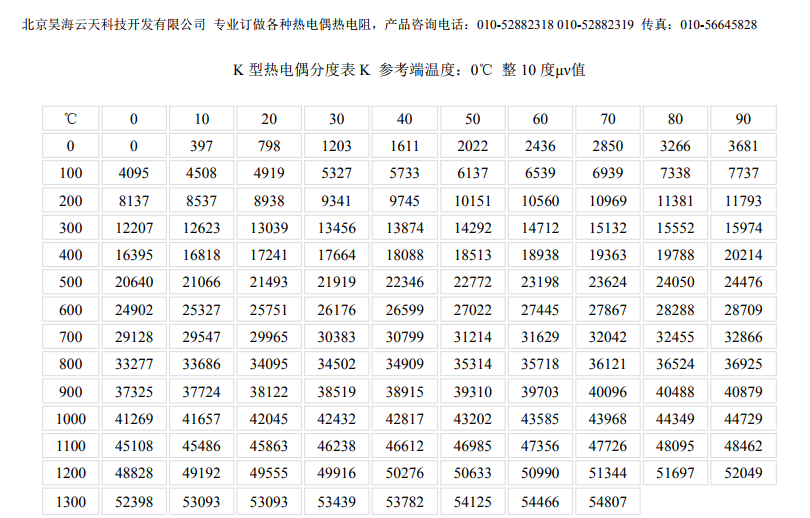This screenshot has width=810, height=518.
Task: Click the cell showing 52398
Action: [x=134, y=501]
